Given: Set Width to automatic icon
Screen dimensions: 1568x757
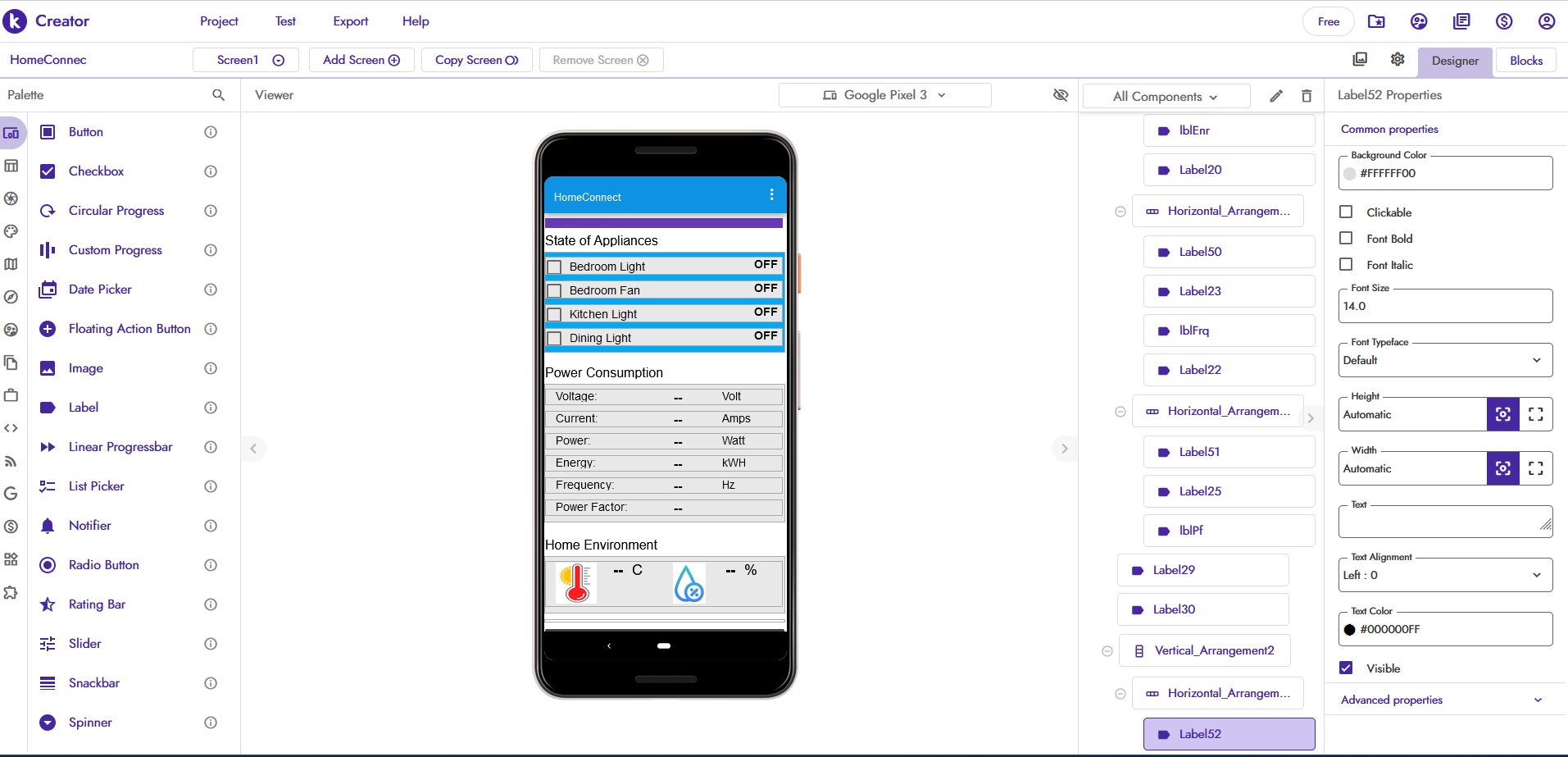Looking at the screenshot, I should point(1503,468).
